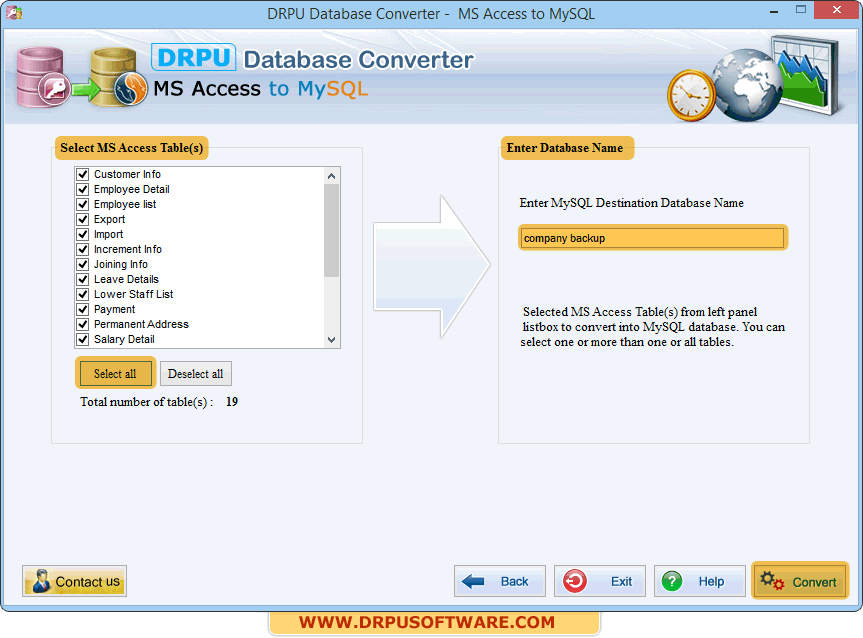Screen dimensions: 863x638
Task: Click the Select MS Access Table(s) heading
Action: tap(132, 148)
